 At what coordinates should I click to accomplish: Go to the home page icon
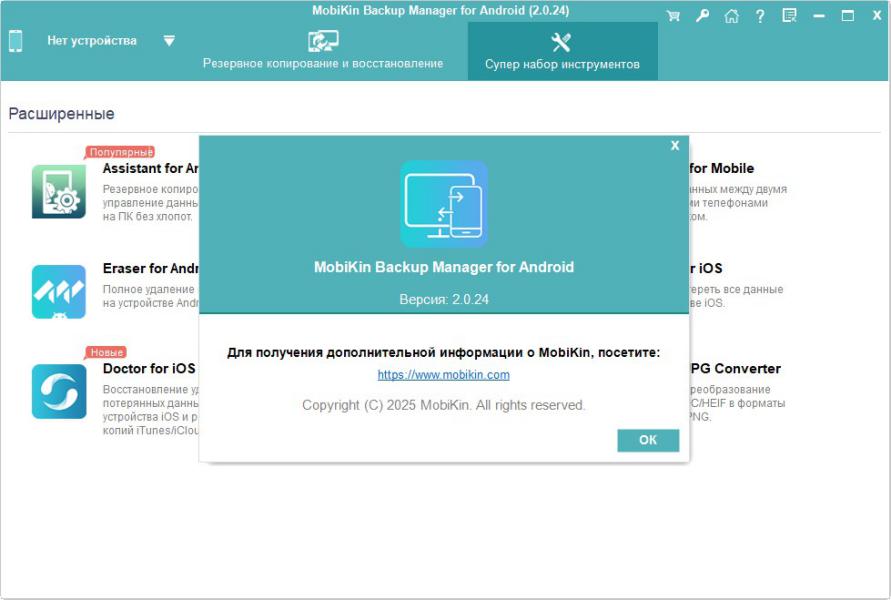coord(731,16)
